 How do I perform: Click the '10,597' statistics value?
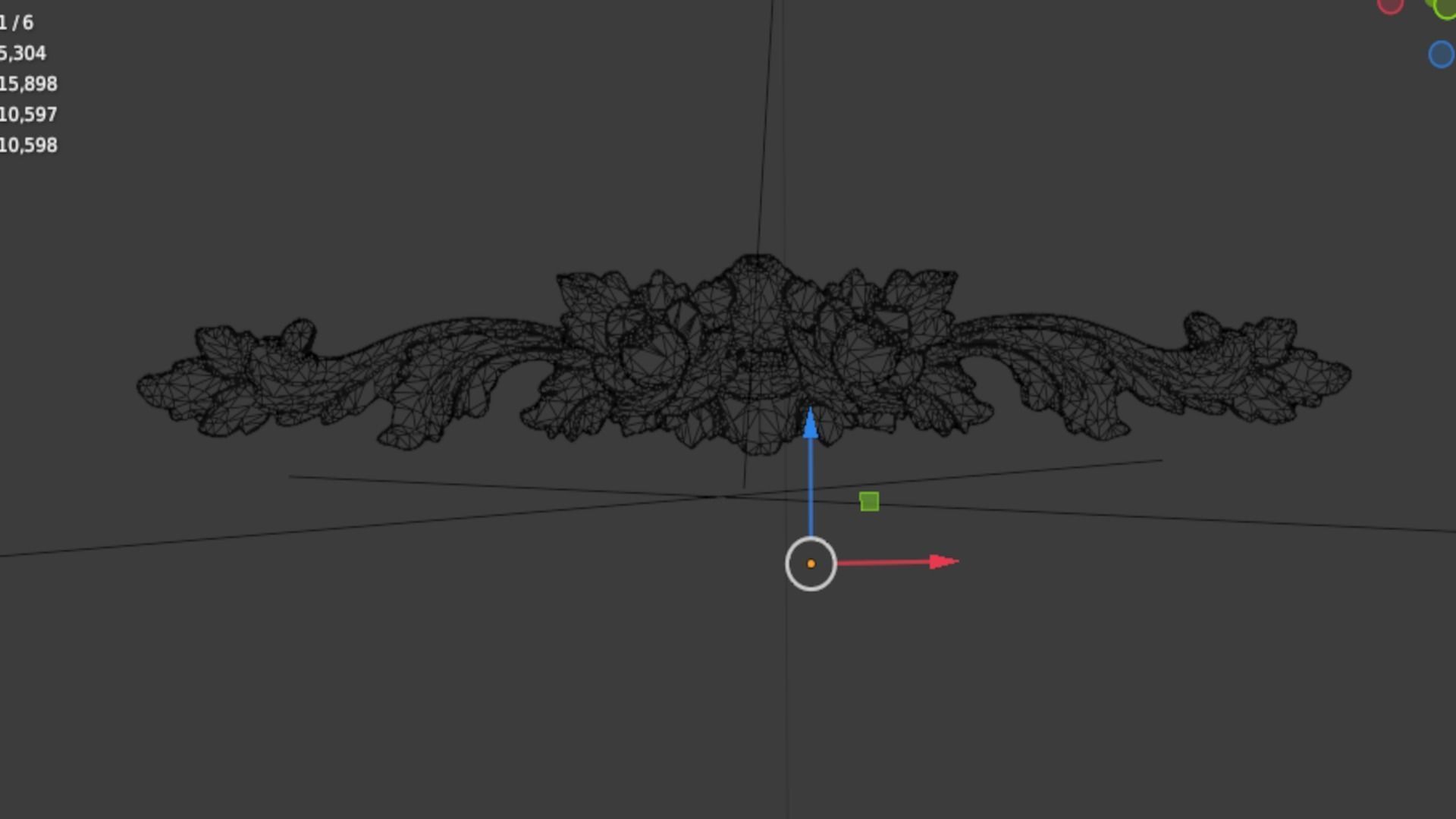pos(28,115)
